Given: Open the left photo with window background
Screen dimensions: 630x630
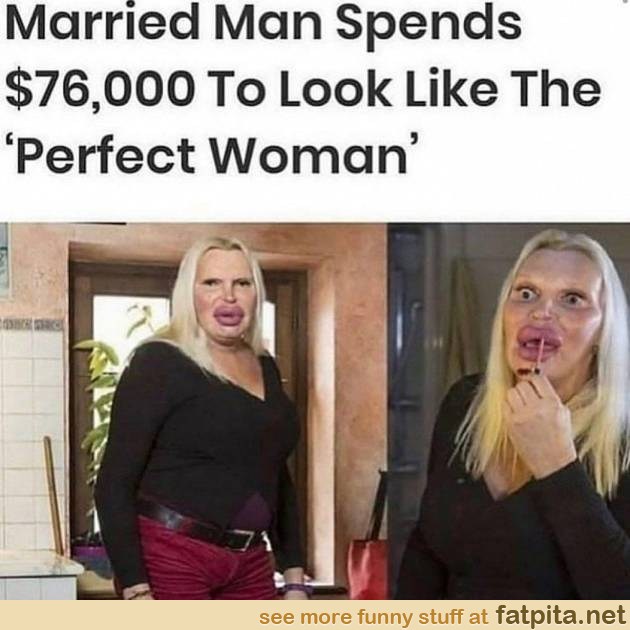Looking at the screenshot, I should tap(193, 411).
